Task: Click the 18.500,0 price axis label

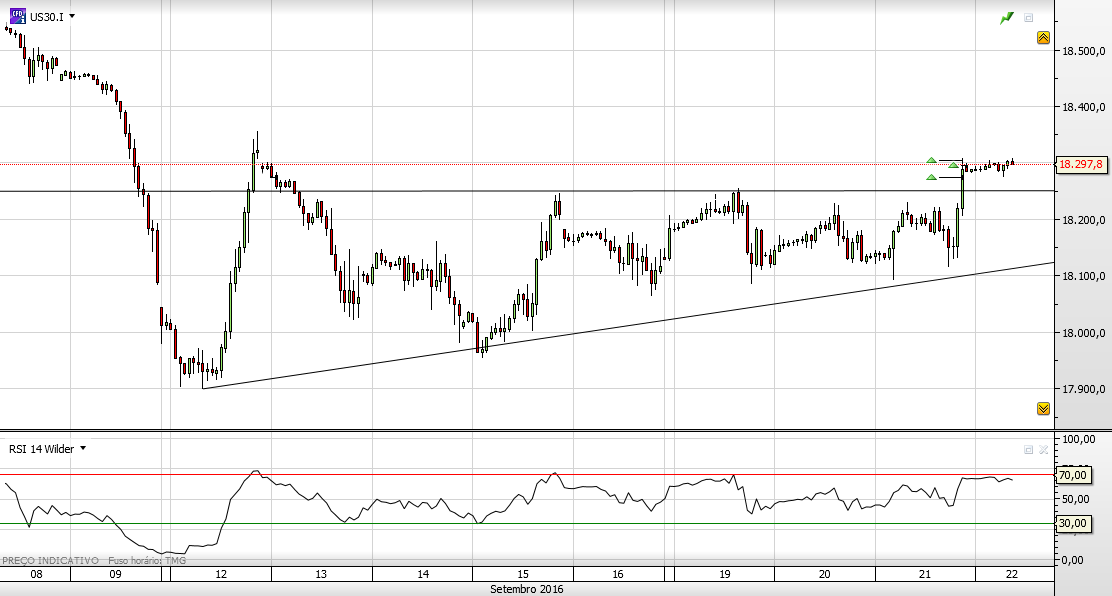Action: 1083,51
